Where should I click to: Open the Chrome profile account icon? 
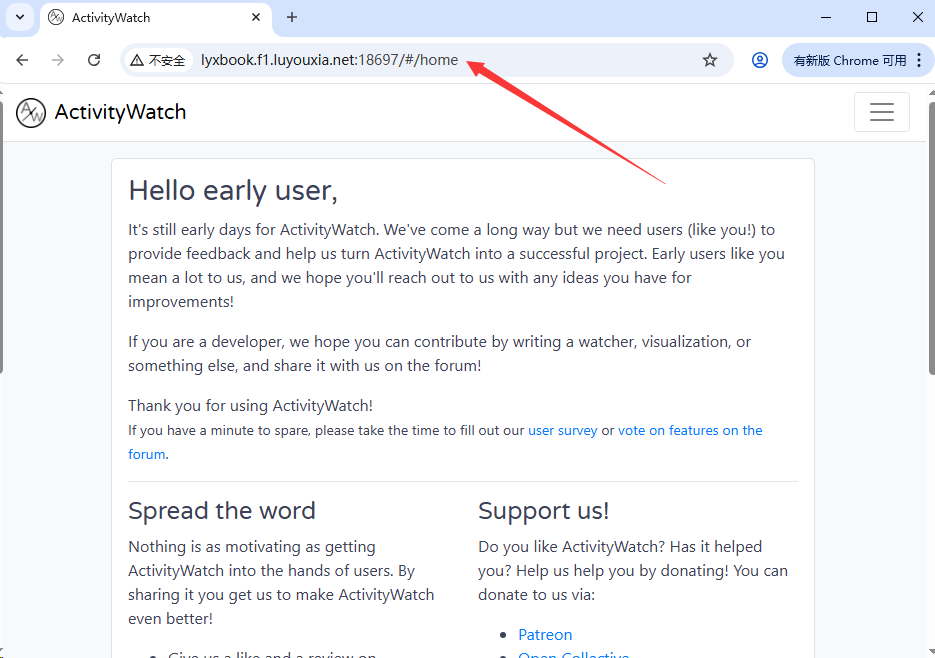(760, 60)
